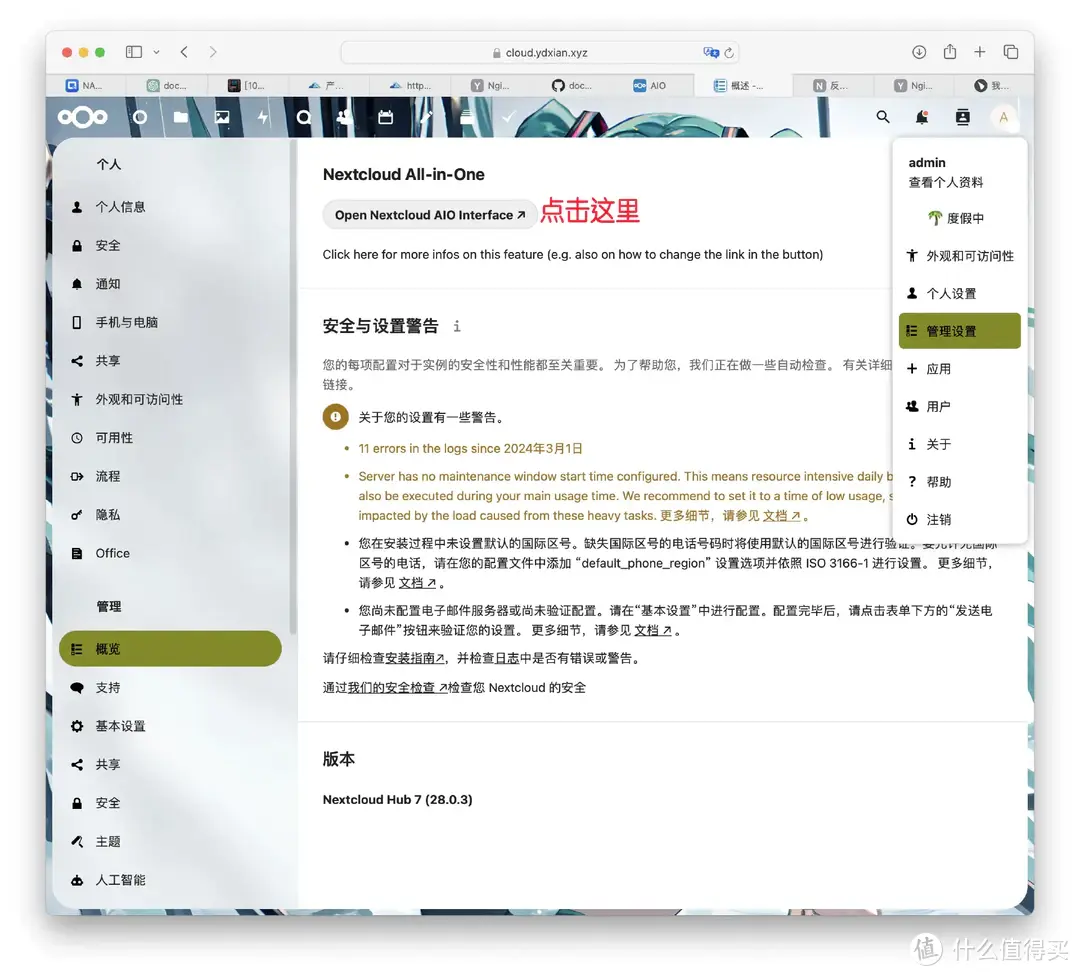This screenshot has width=1080, height=976.
Task: Open 我们的安全检查 link
Action: pos(397,687)
